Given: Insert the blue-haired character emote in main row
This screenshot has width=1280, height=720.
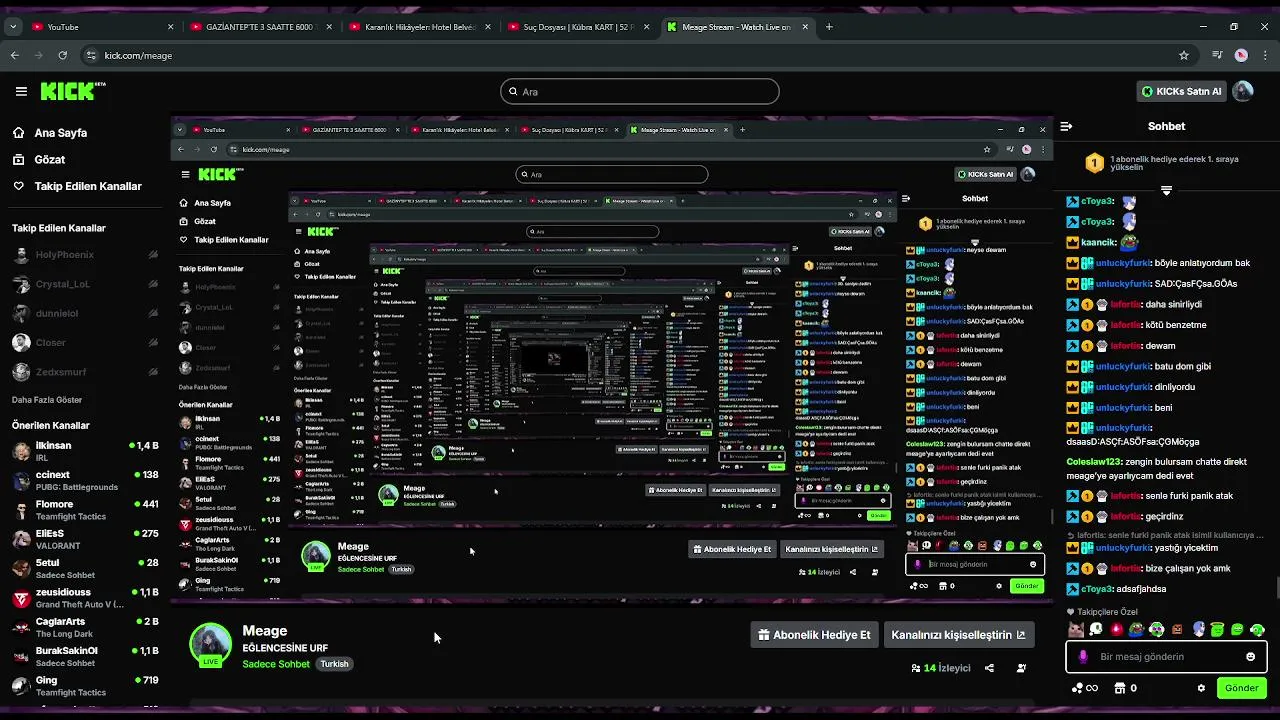Looking at the screenshot, I should (x=1198, y=629).
